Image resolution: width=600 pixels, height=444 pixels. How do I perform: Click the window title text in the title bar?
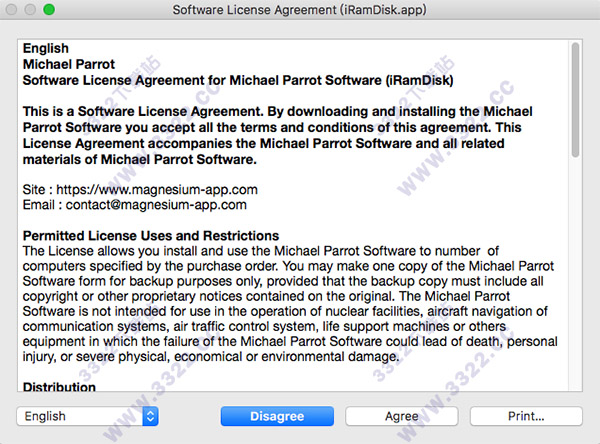pyautogui.click(x=299, y=10)
